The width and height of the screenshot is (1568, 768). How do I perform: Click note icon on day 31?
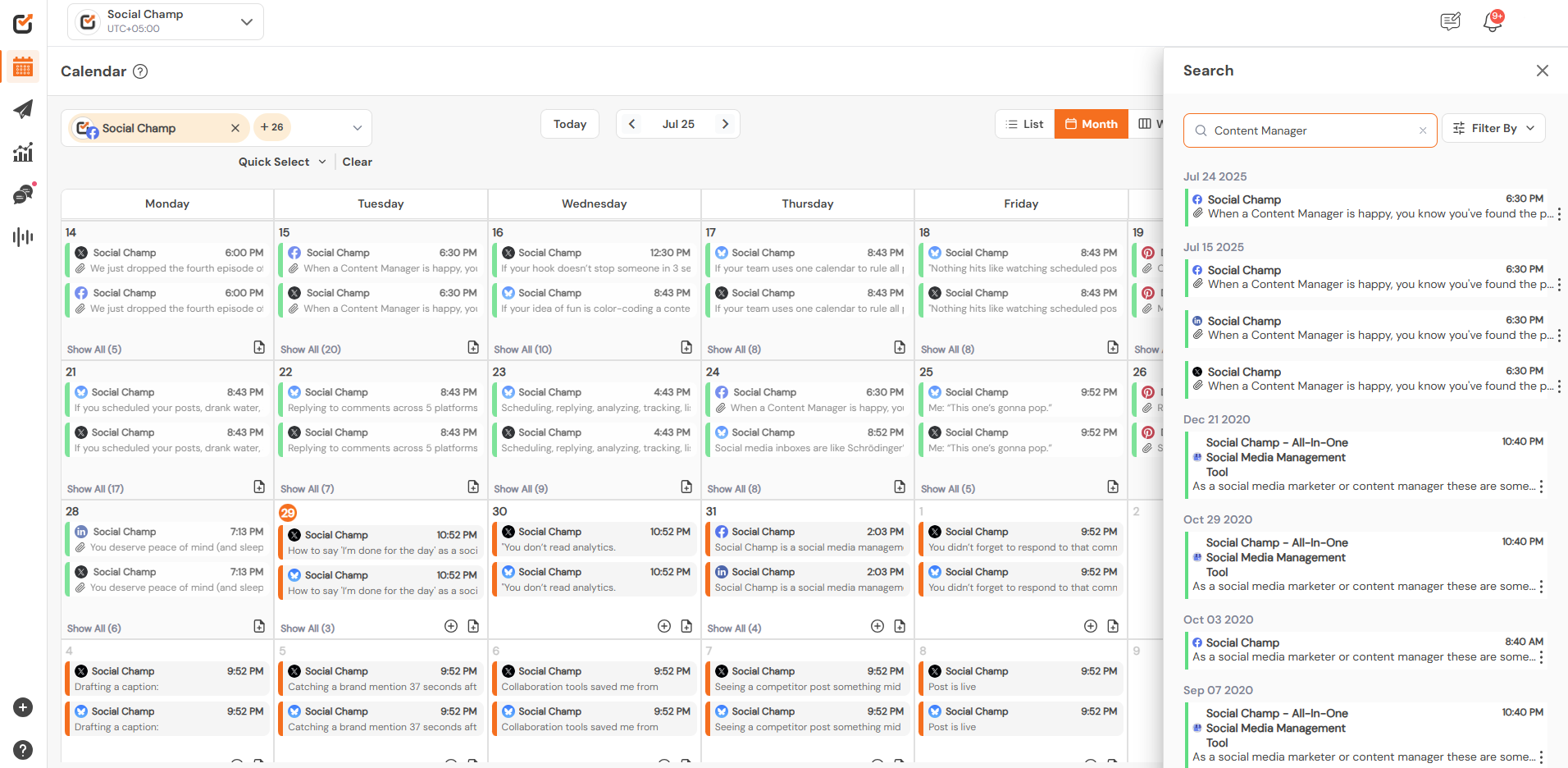point(900,626)
